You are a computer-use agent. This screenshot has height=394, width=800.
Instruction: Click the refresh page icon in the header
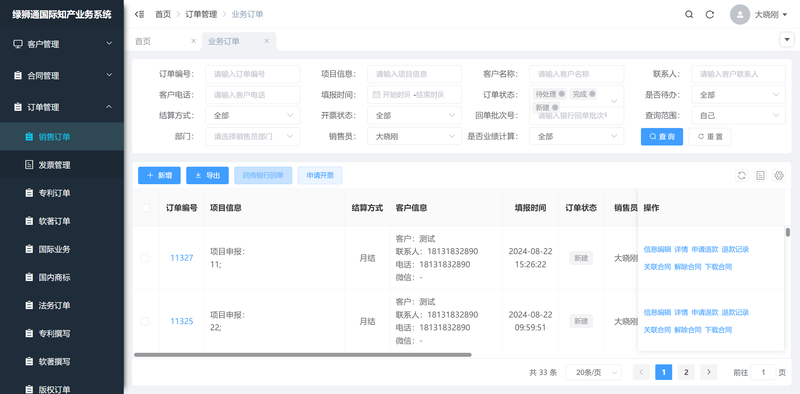[x=710, y=14]
